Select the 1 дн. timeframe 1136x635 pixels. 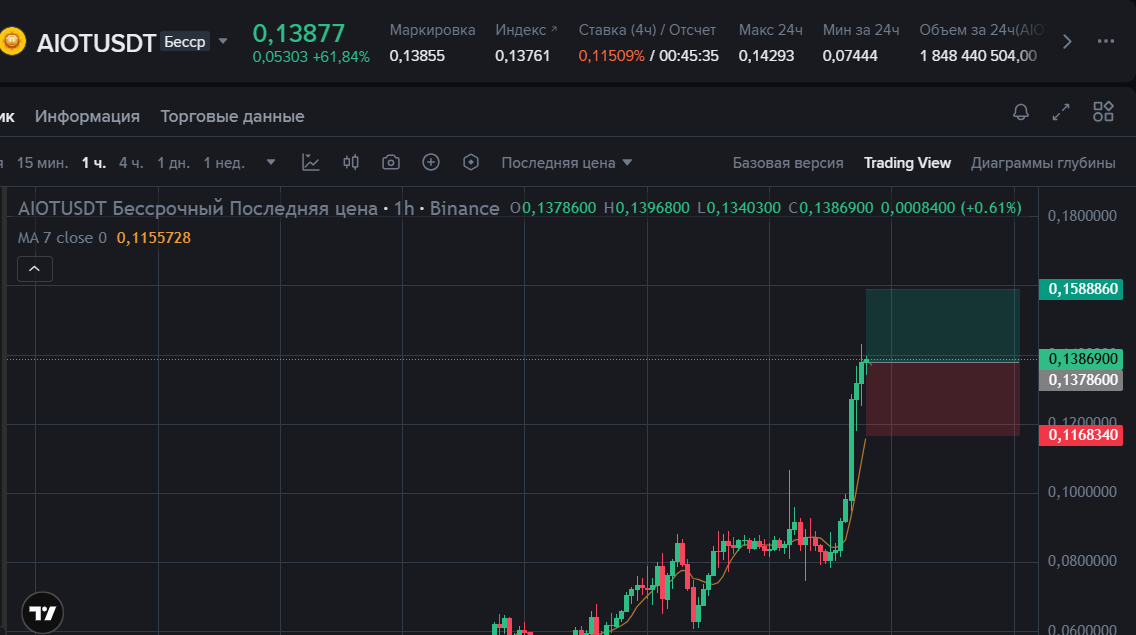pyautogui.click(x=173, y=163)
